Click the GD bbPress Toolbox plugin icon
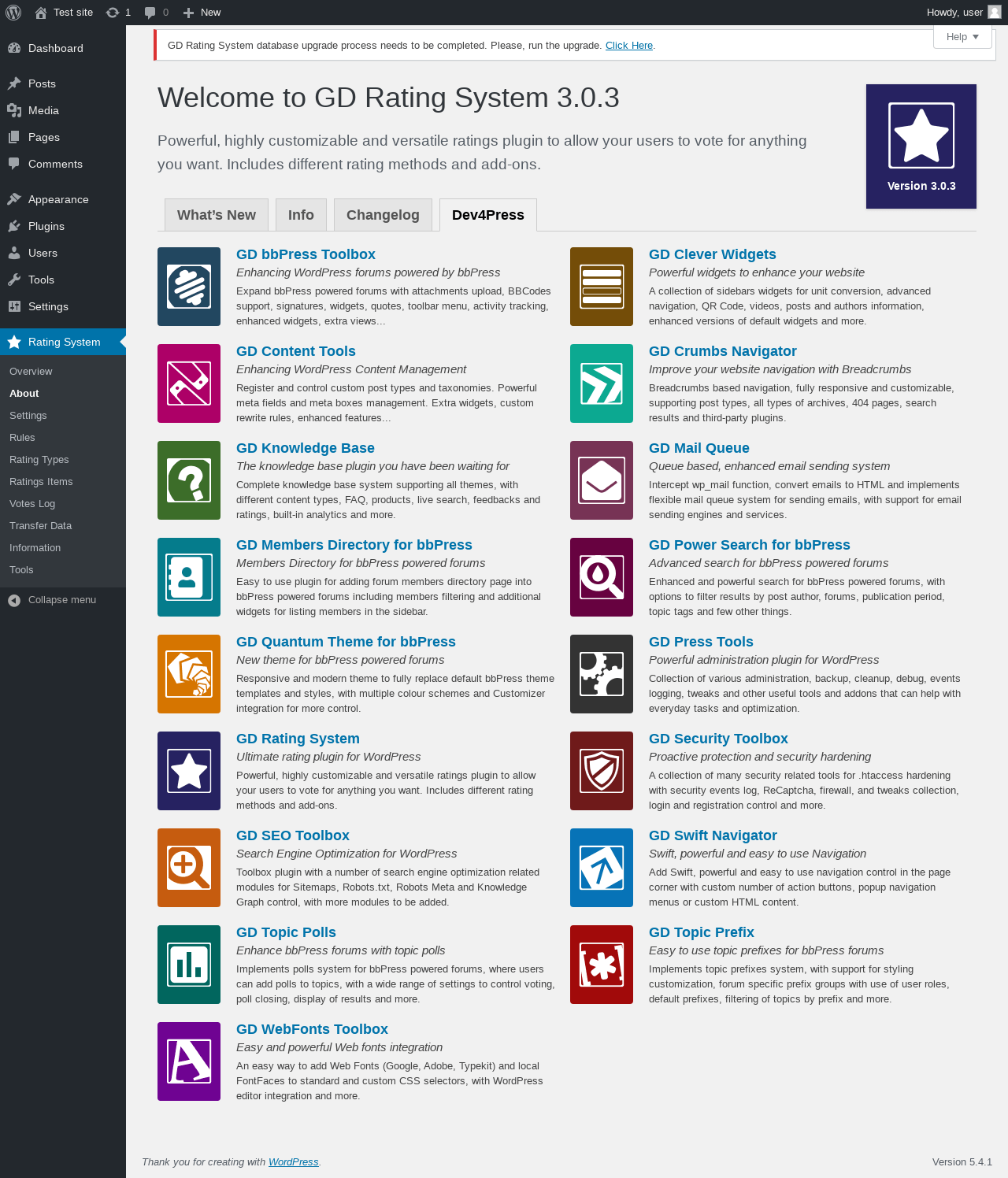The height and width of the screenshot is (1178, 1008). click(189, 287)
